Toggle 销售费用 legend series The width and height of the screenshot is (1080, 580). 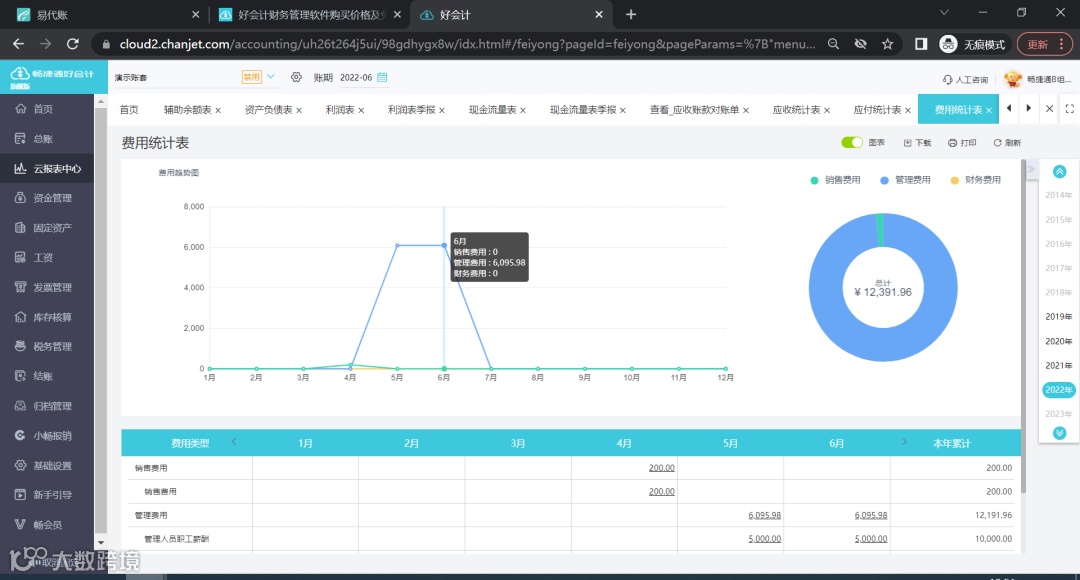(x=835, y=180)
